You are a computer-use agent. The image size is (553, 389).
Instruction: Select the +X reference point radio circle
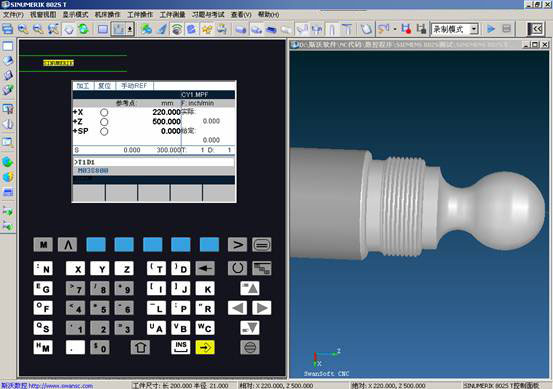pos(104,113)
